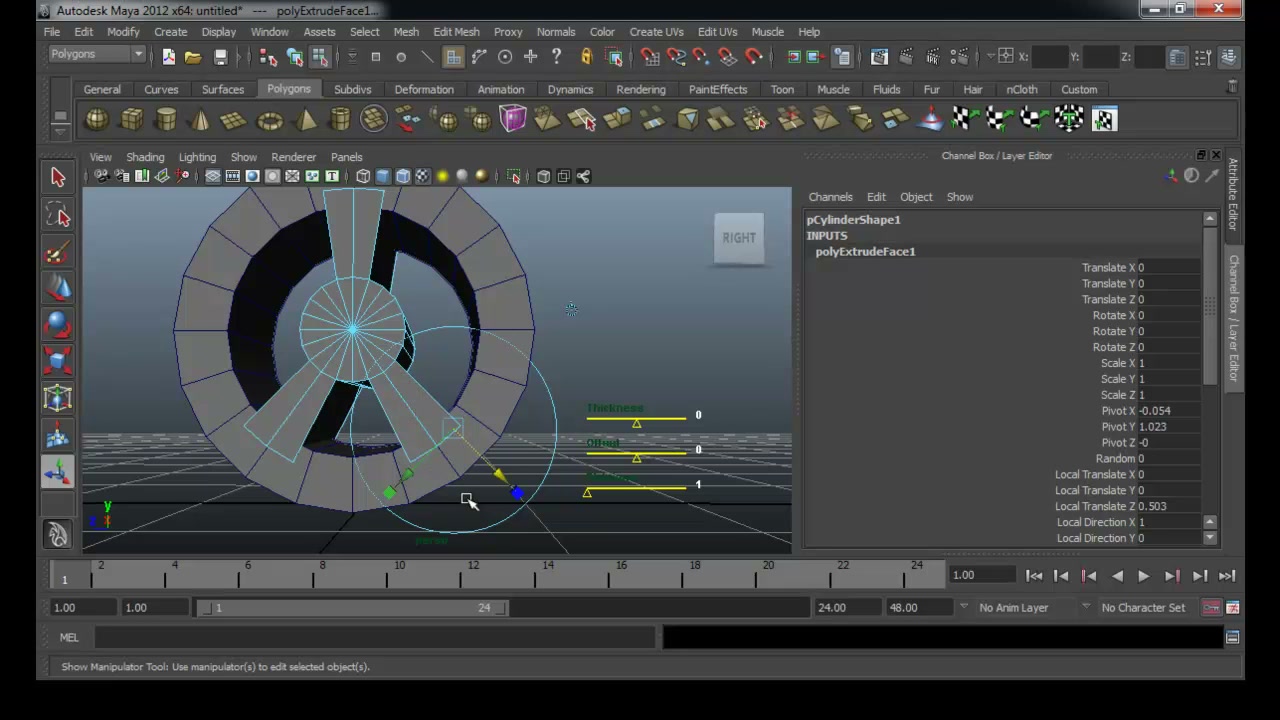1280x720 pixels.
Task: Activate the Move tool
Action: 57,289
